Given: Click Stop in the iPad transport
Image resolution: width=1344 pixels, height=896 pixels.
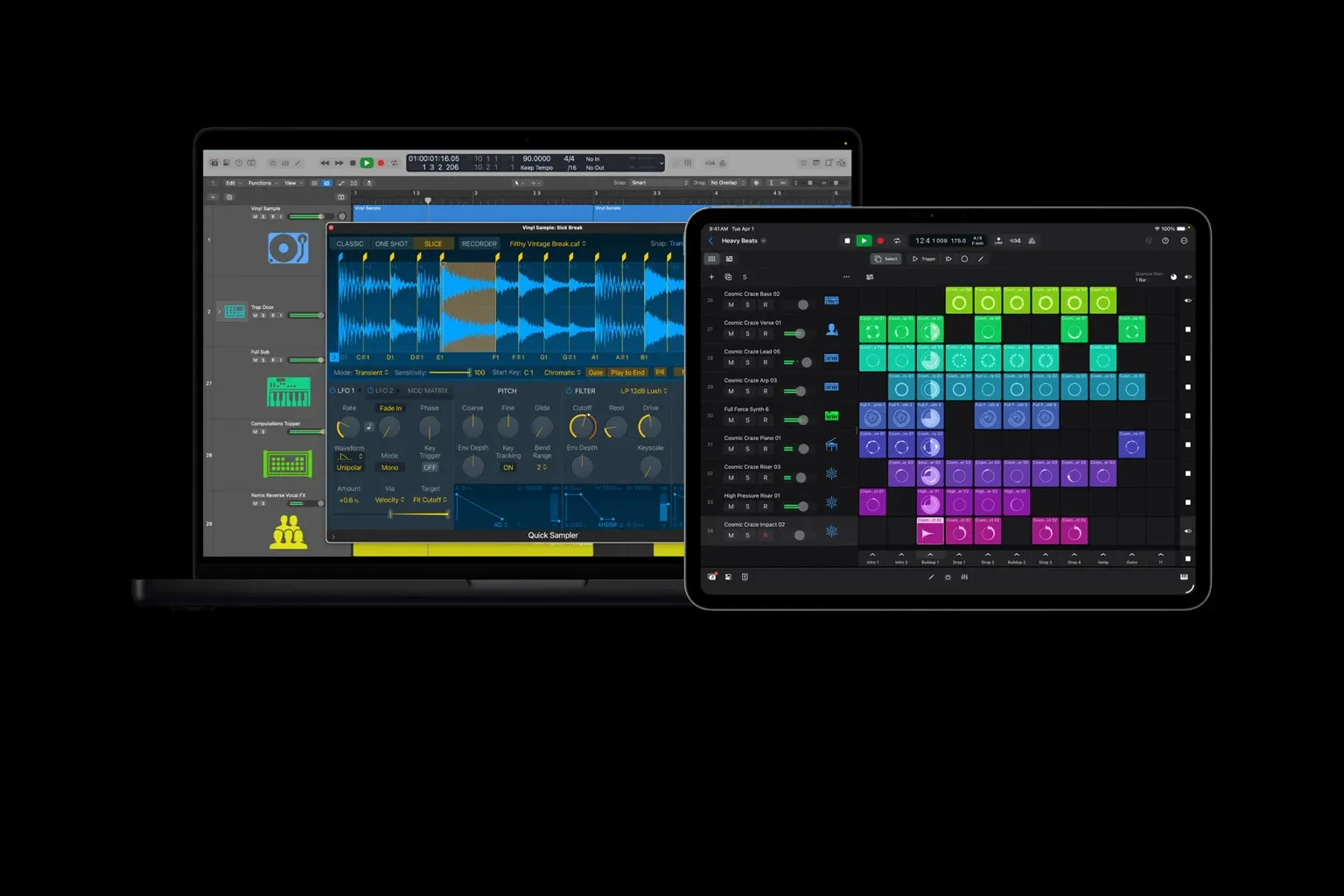Looking at the screenshot, I should 847,241.
